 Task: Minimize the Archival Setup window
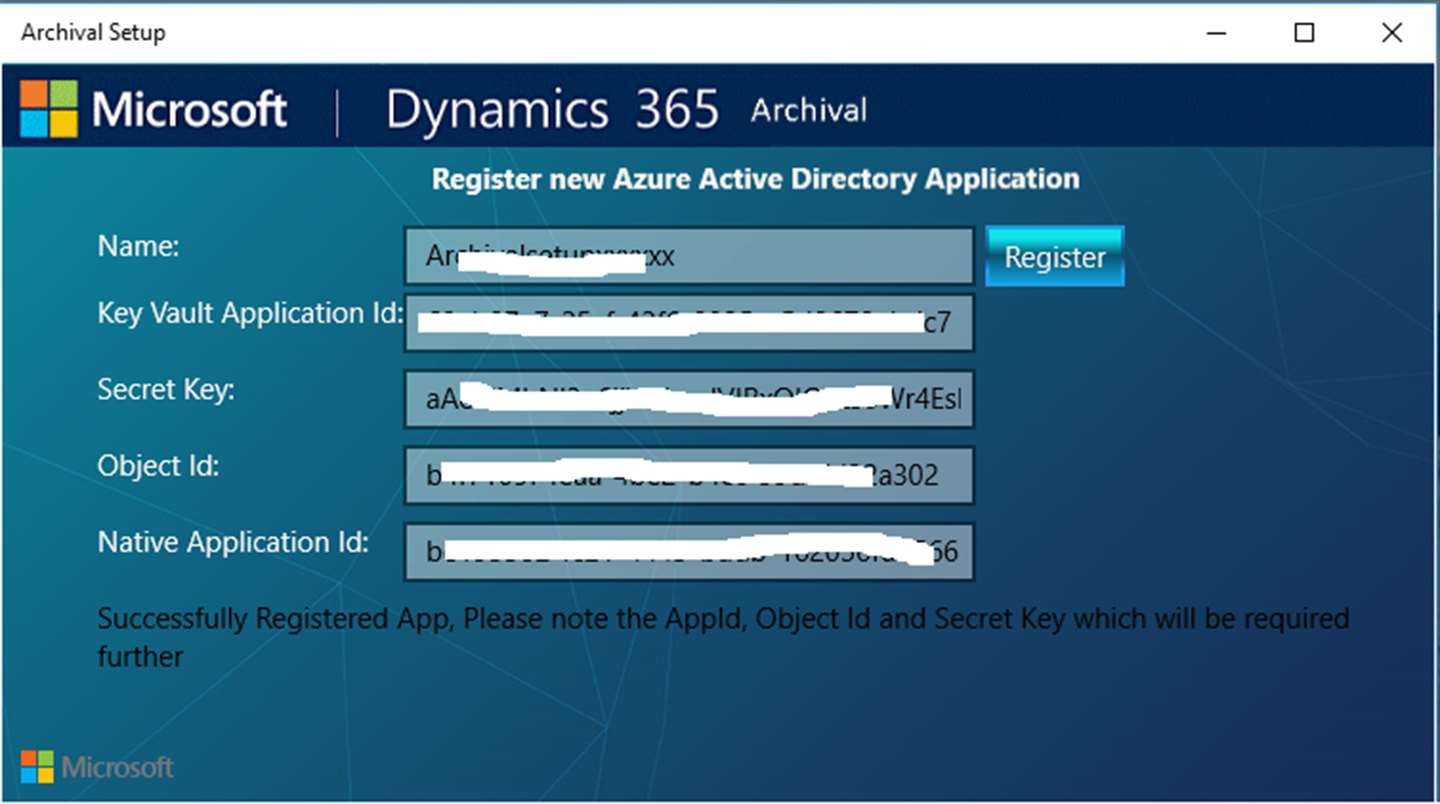coord(1217,33)
